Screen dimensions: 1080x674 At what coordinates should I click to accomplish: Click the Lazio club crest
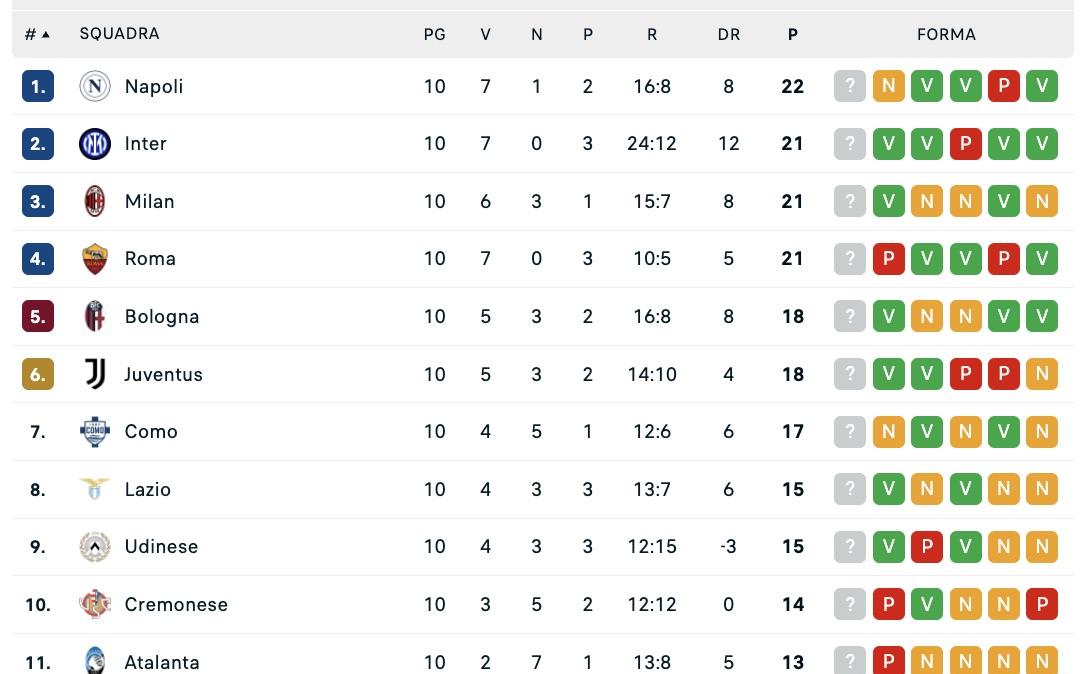pyautogui.click(x=94, y=489)
